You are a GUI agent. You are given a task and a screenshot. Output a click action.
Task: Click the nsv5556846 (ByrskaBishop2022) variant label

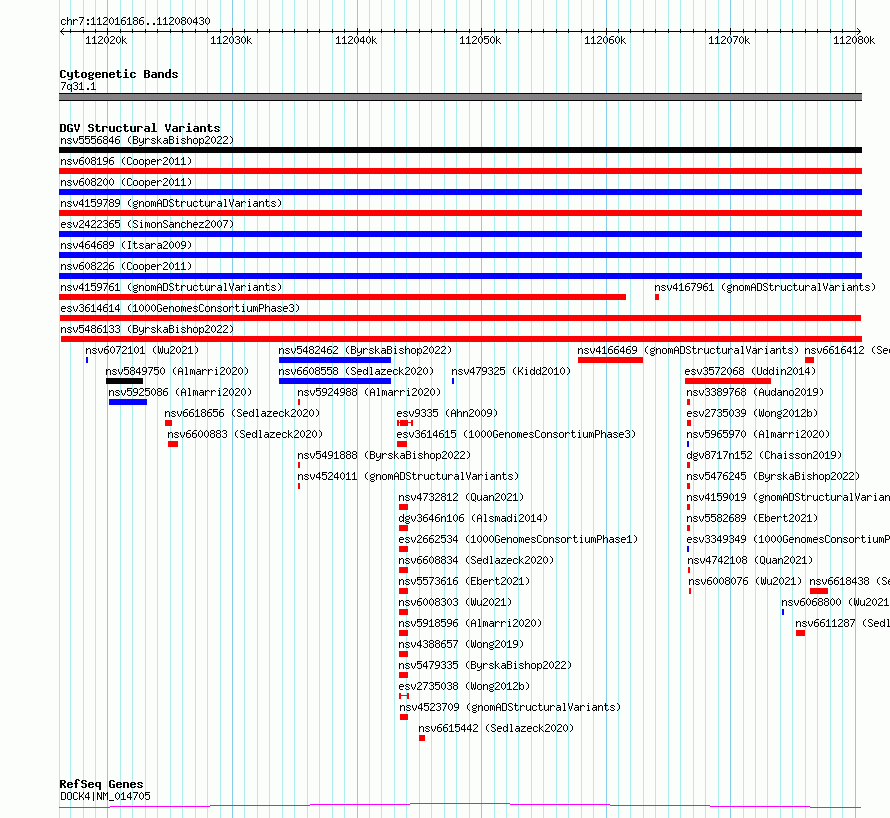(x=147, y=140)
